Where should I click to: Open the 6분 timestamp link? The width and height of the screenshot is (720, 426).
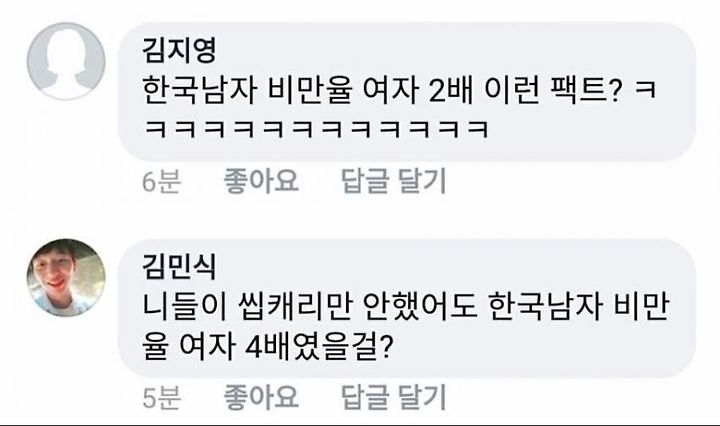tap(161, 181)
